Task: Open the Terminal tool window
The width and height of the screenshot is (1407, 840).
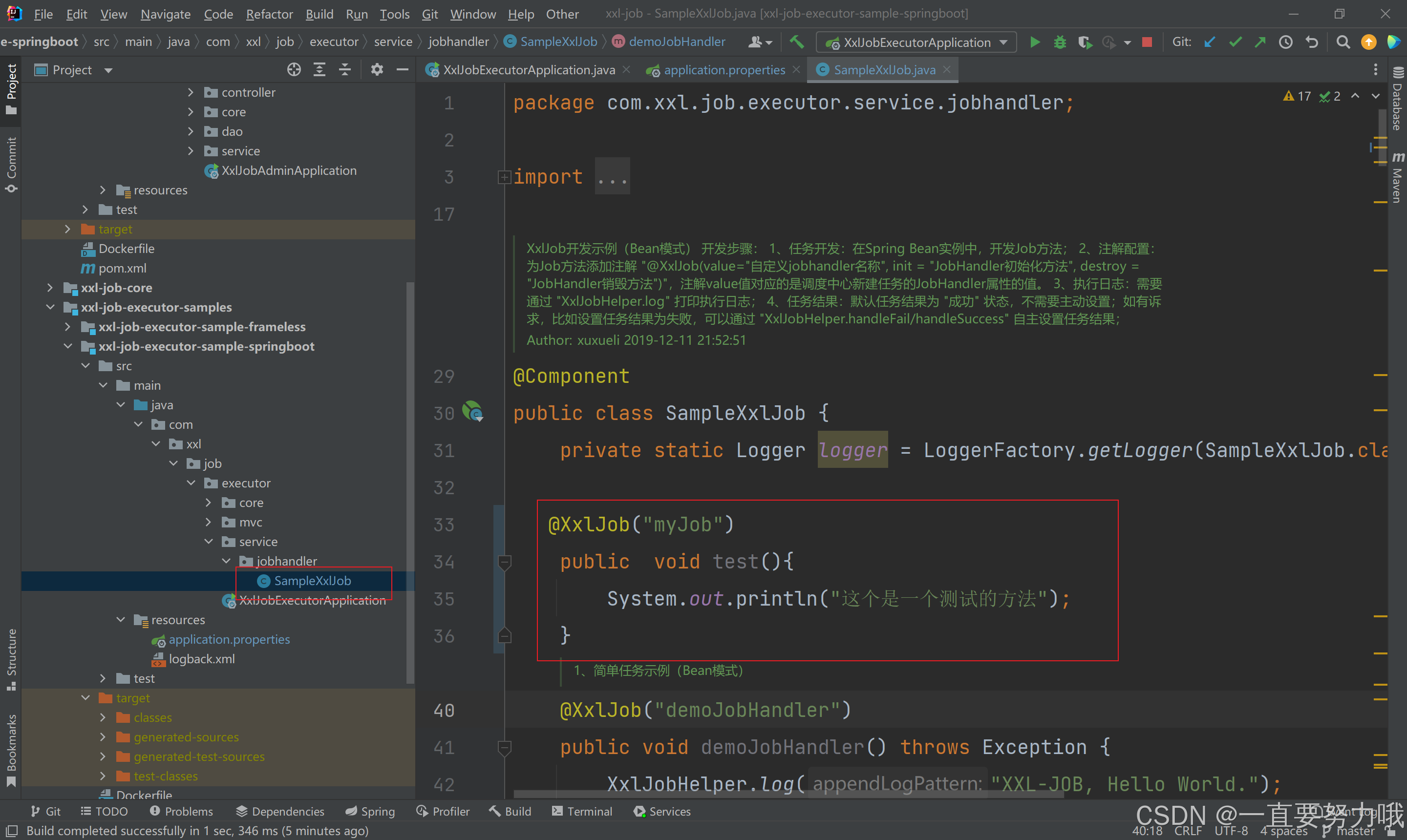Action: tap(583, 811)
